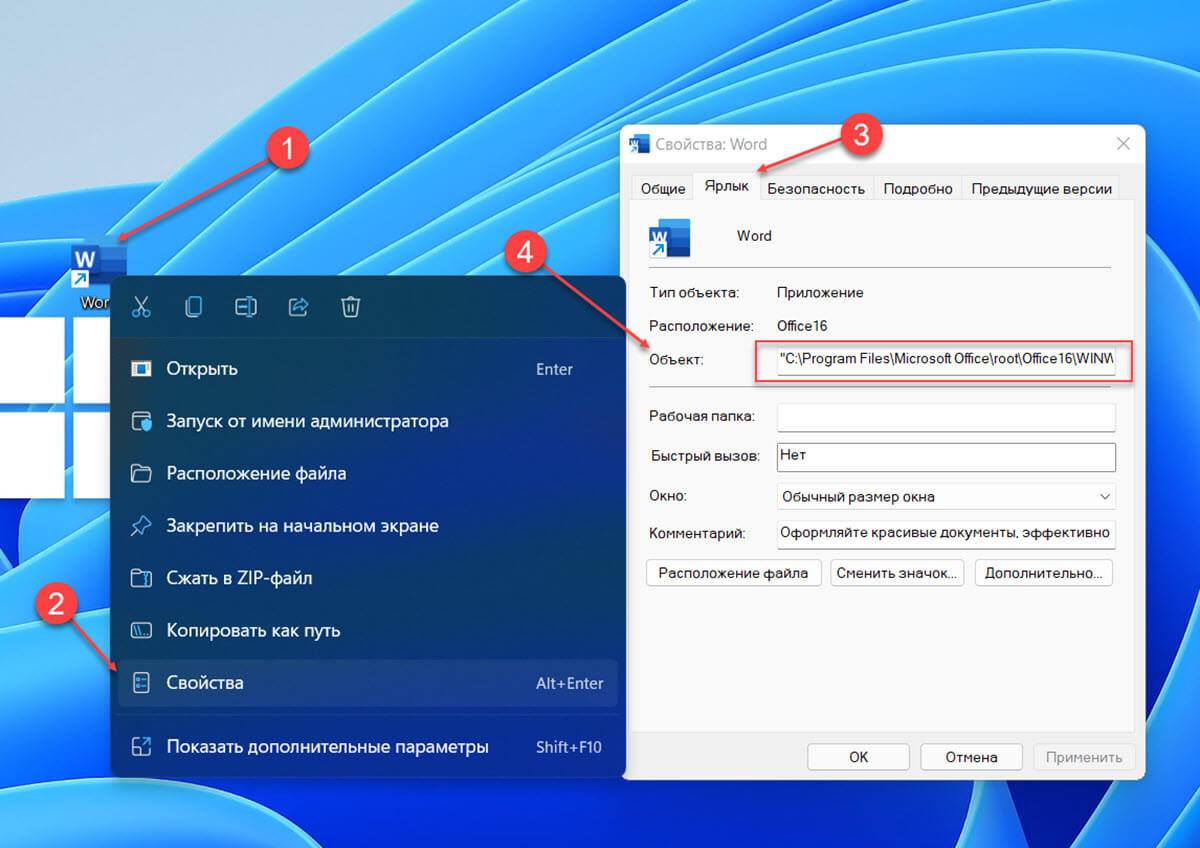The height and width of the screenshot is (848, 1200).
Task: Open Свойства from the context menu
Action: pos(367,683)
